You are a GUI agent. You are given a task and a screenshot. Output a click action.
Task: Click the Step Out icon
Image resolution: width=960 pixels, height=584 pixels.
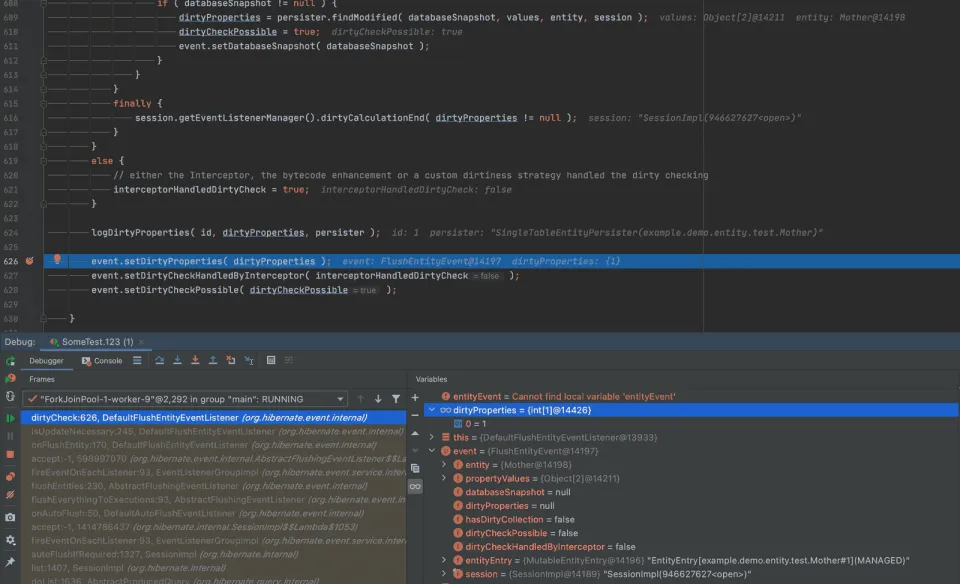pos(213,361)
